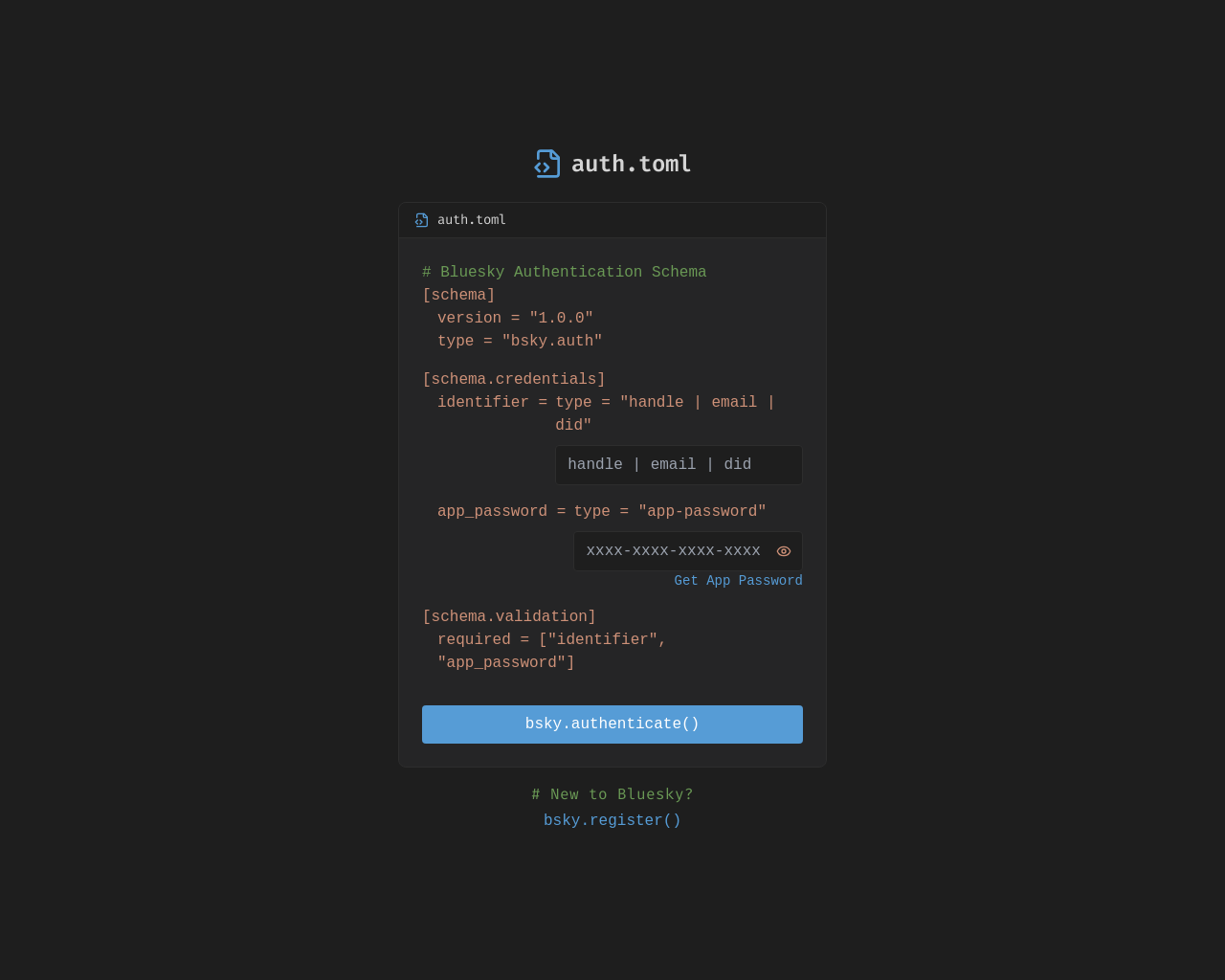Click the [schema.validation] section line

click(x=509, y=617)
